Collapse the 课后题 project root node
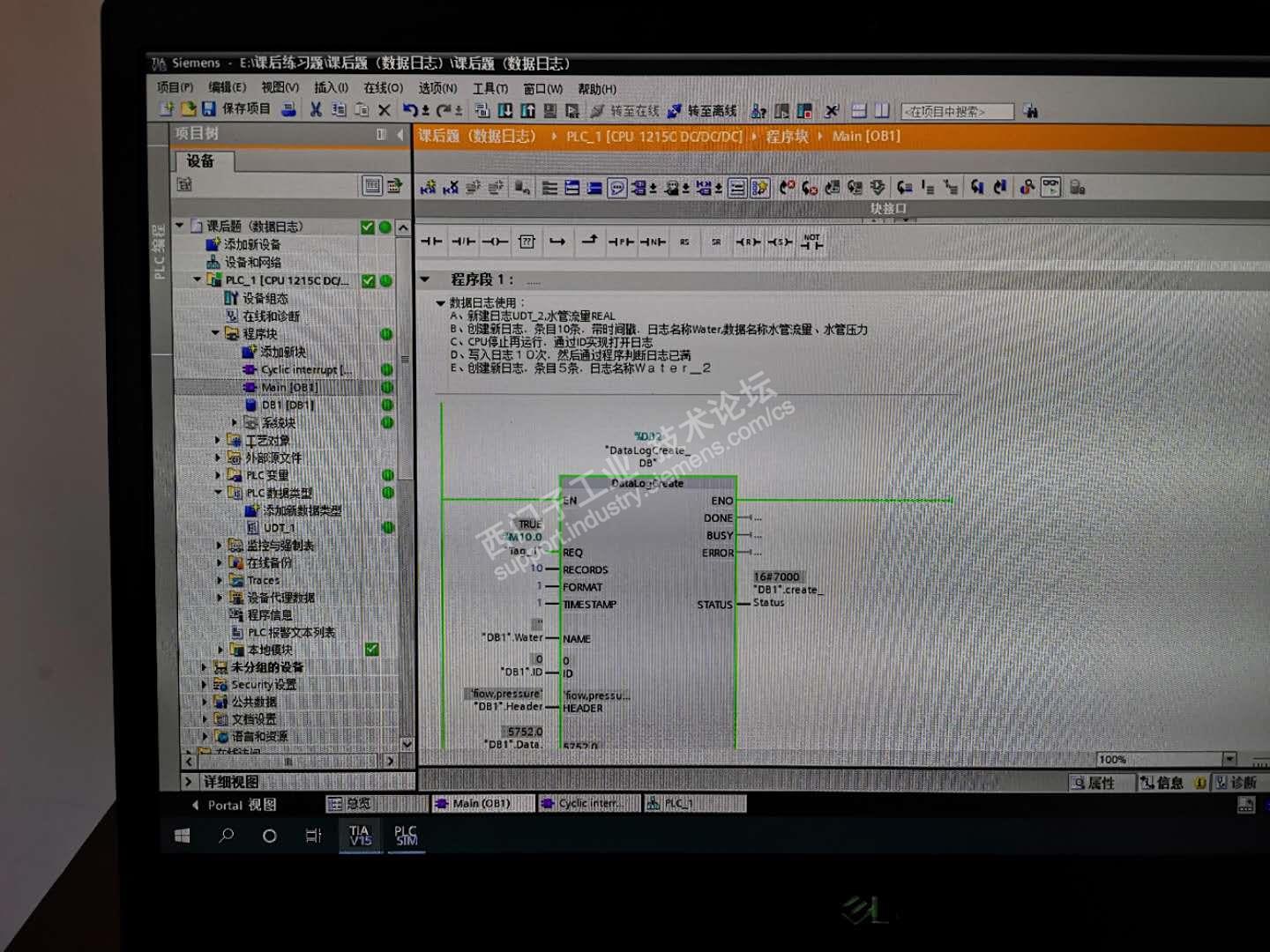The image size is (1270, 952). 180,226
